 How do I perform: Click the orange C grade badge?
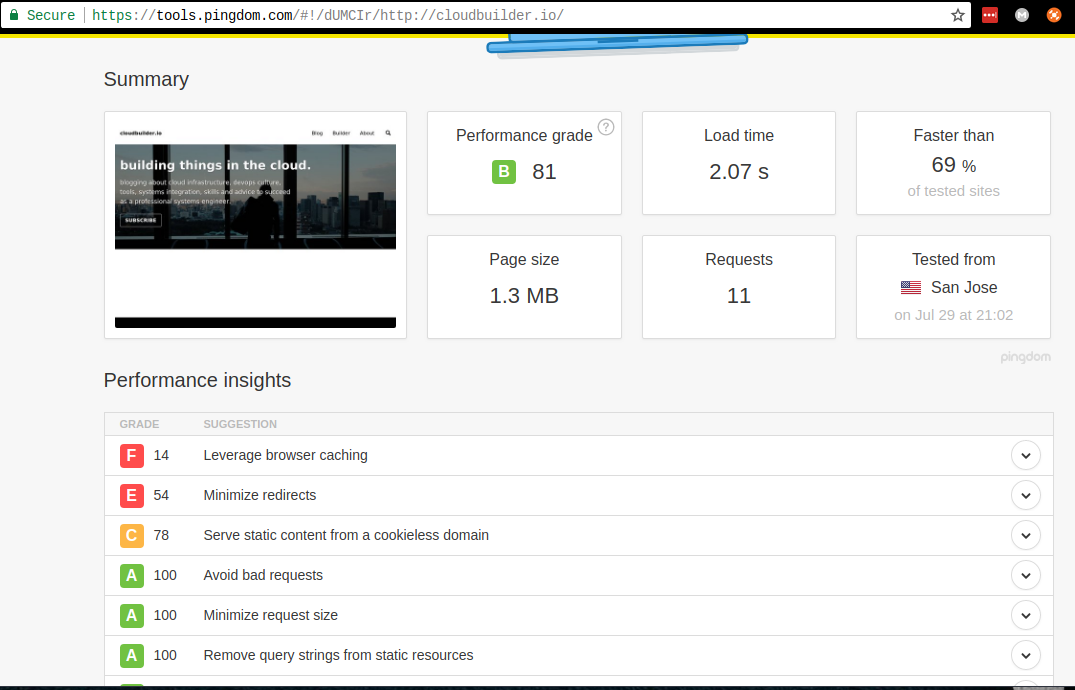[x=132, y=535]
